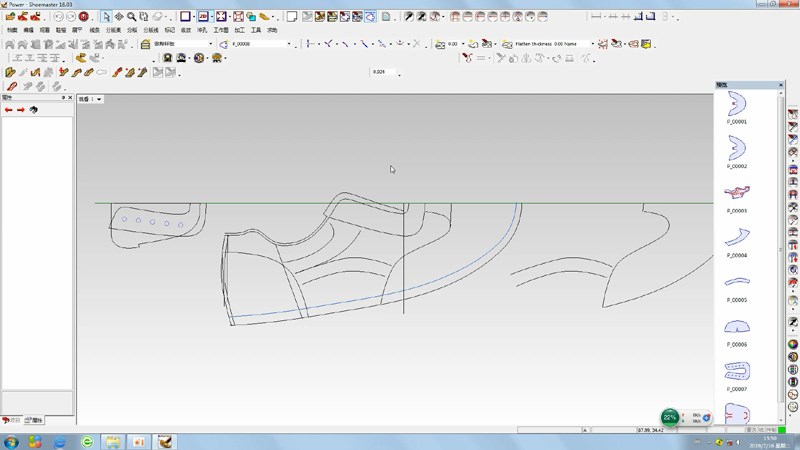Click the magnifier zoom tool

(132, 17)
